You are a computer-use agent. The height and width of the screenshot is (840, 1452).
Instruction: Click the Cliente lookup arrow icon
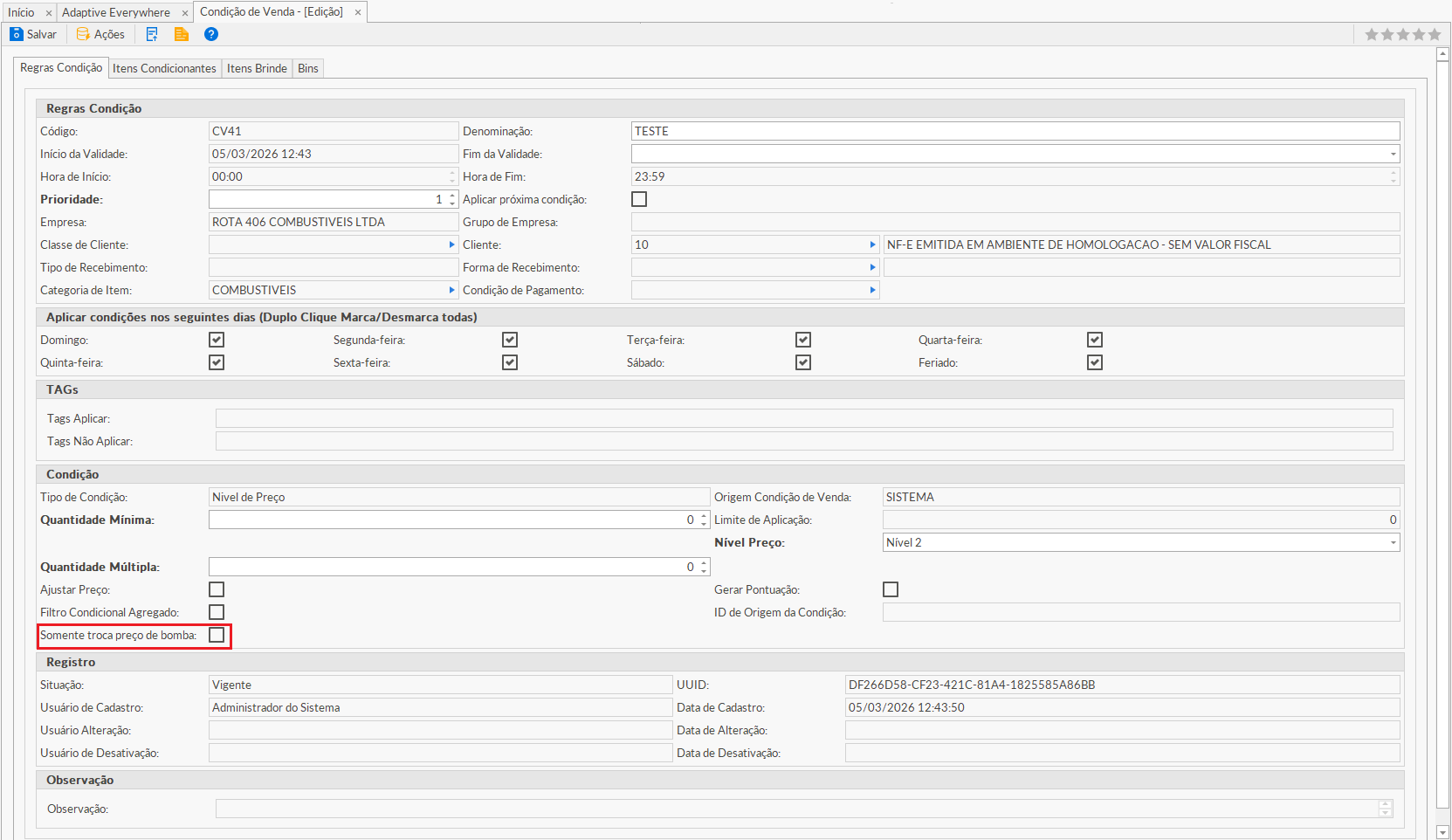(x=872, y=244)
